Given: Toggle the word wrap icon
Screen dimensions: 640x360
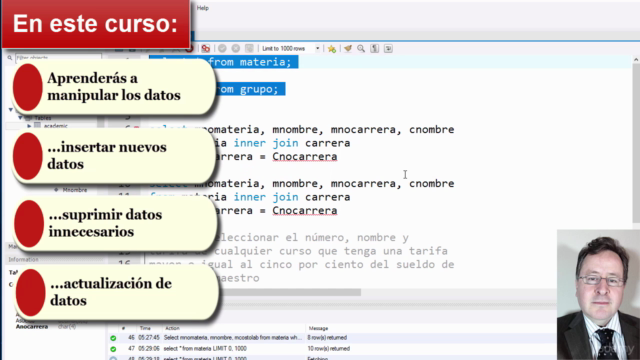Looking at the screenshot, I should pos(388,49).
